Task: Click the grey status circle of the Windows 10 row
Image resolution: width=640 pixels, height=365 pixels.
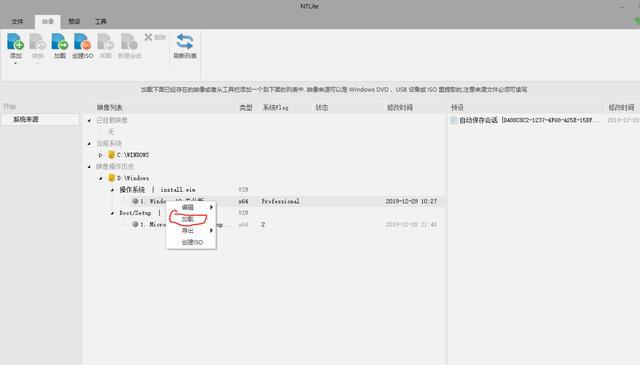Action: 135,201
